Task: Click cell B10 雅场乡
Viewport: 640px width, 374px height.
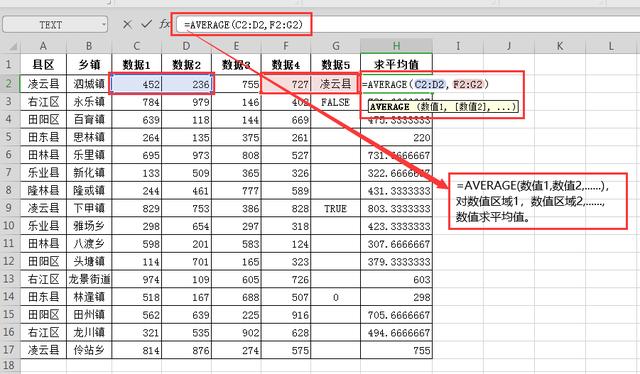Action: (x=89, y=226)
